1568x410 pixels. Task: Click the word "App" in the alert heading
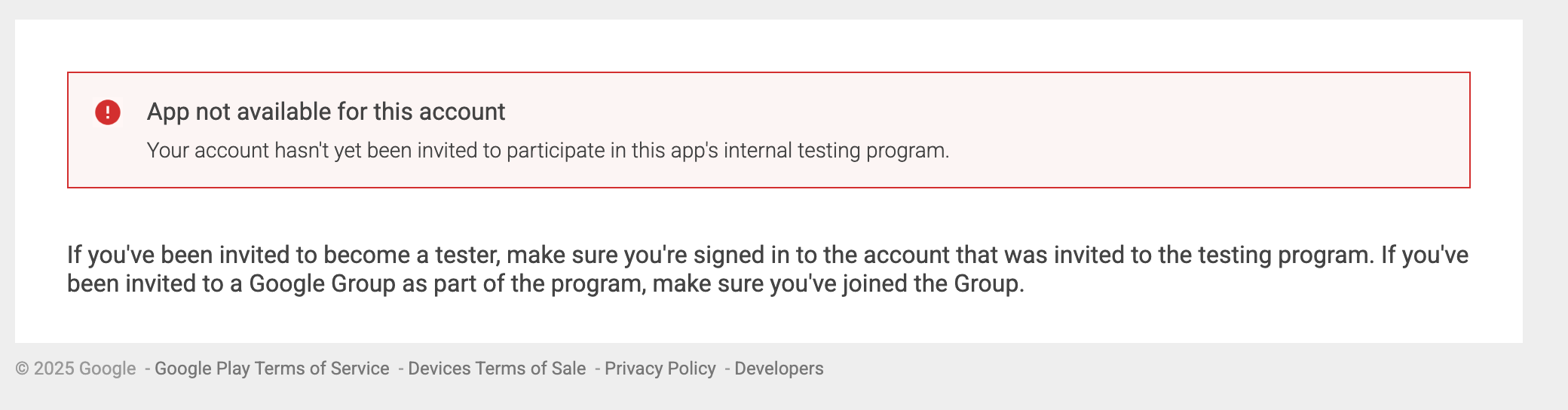click(167, 112)
